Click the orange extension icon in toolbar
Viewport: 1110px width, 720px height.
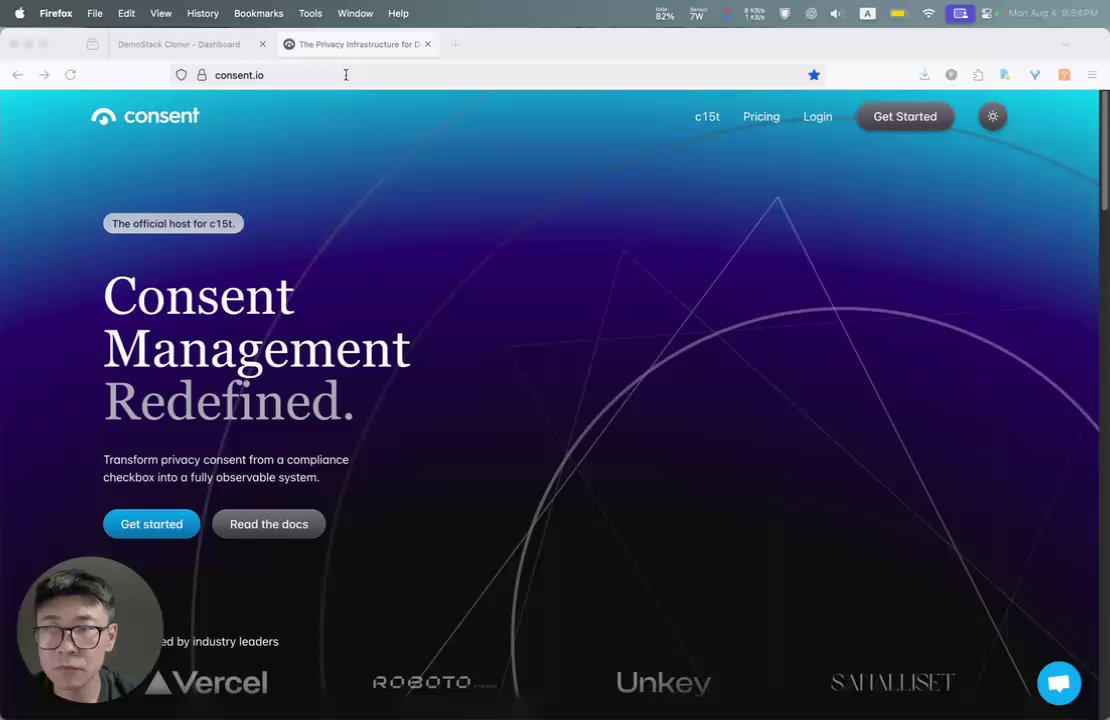click(1064, 75)
